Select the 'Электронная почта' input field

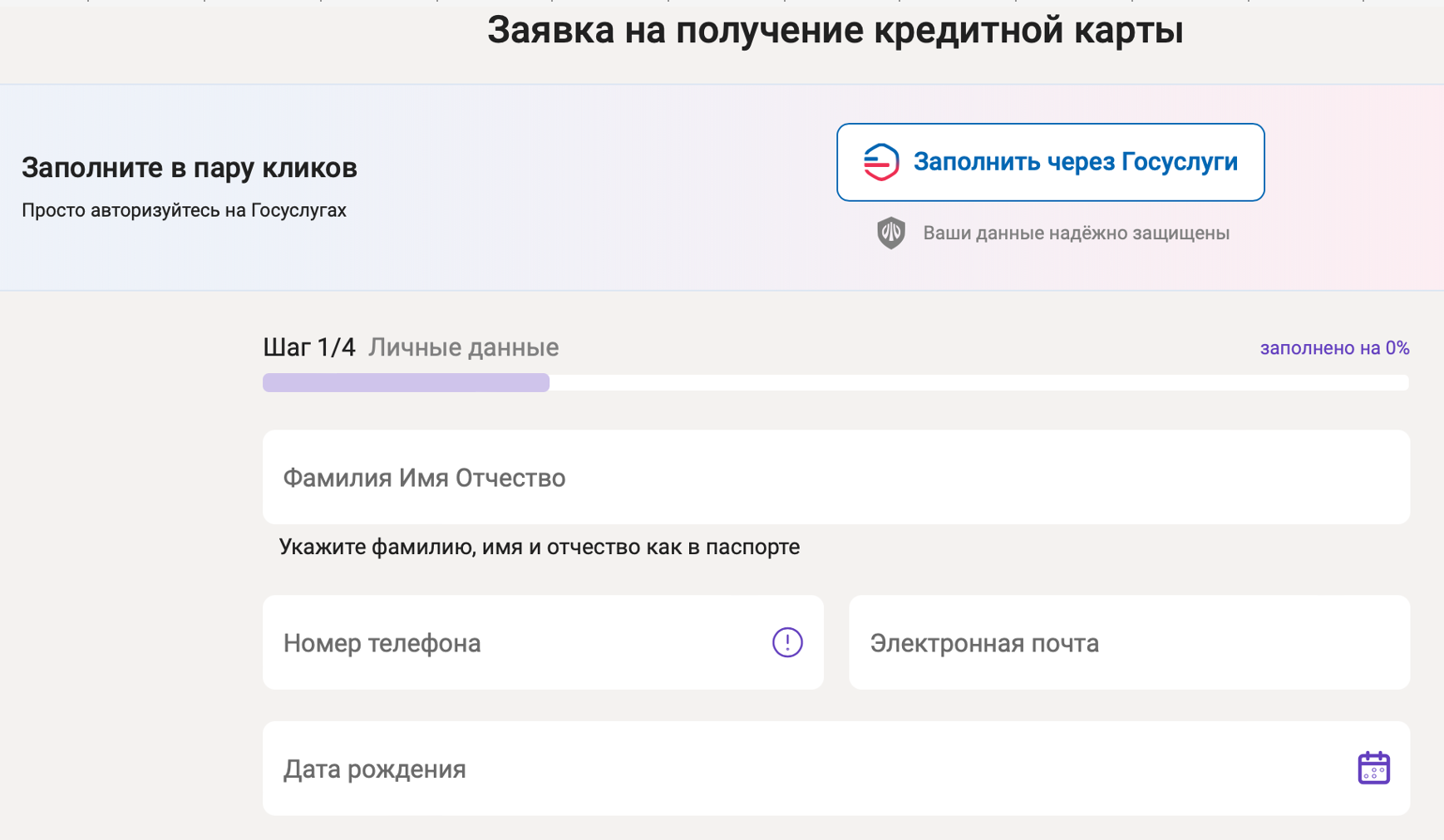coord(1128,642)
